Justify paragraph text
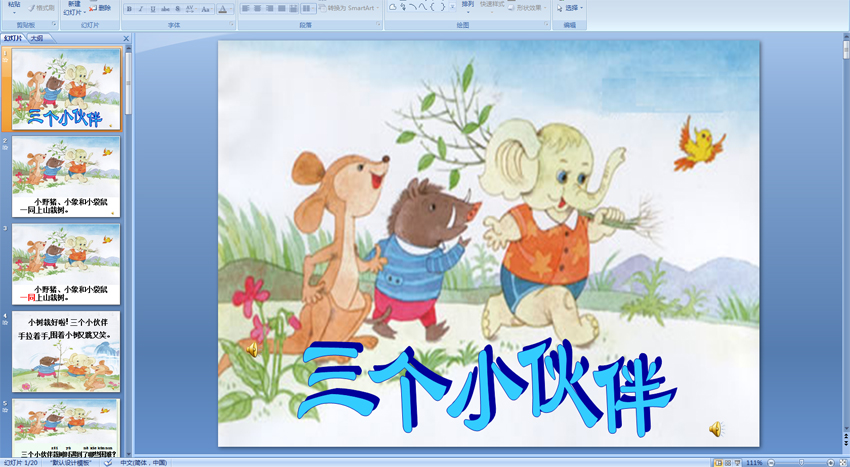The height and width of the screenshot is (467, 850). 281,9
